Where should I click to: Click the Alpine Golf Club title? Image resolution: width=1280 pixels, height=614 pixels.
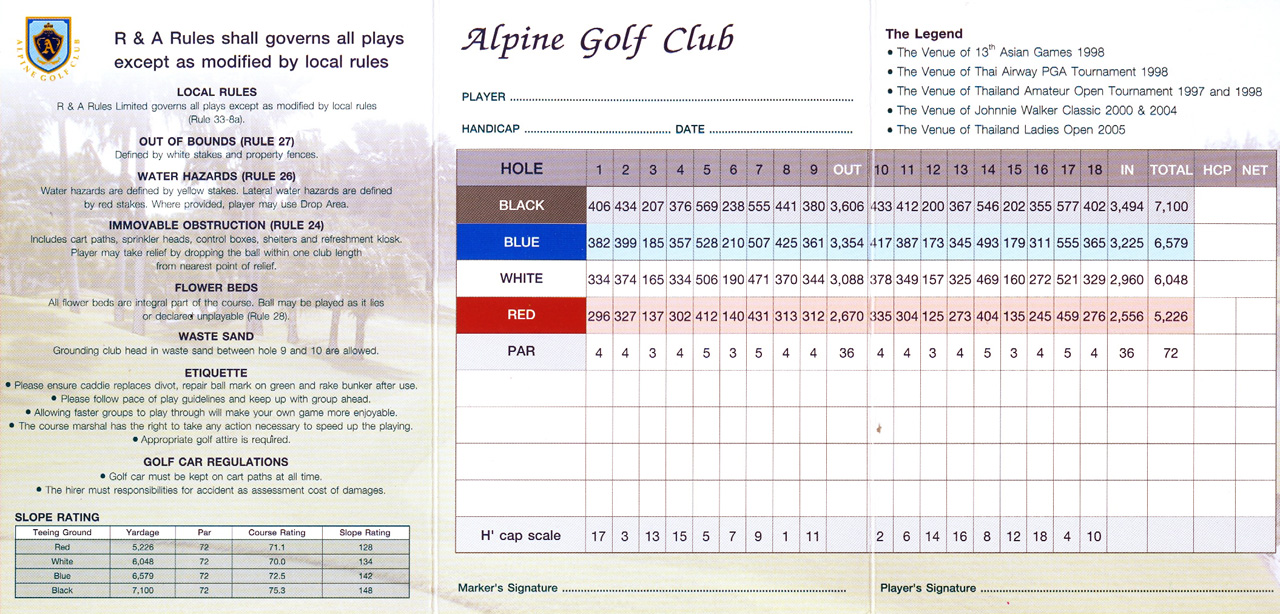[x=597, y=41]
